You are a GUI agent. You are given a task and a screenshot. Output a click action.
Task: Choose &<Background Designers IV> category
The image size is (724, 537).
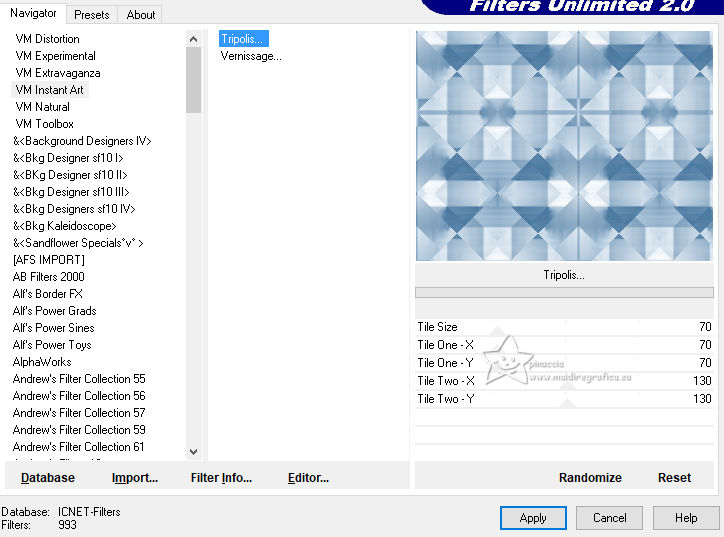[82, 141]
